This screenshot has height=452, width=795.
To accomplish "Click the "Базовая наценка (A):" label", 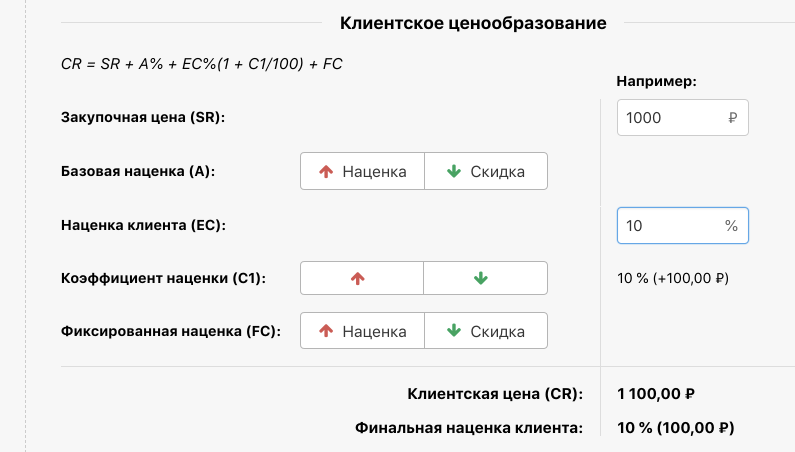I will point(138,171).
